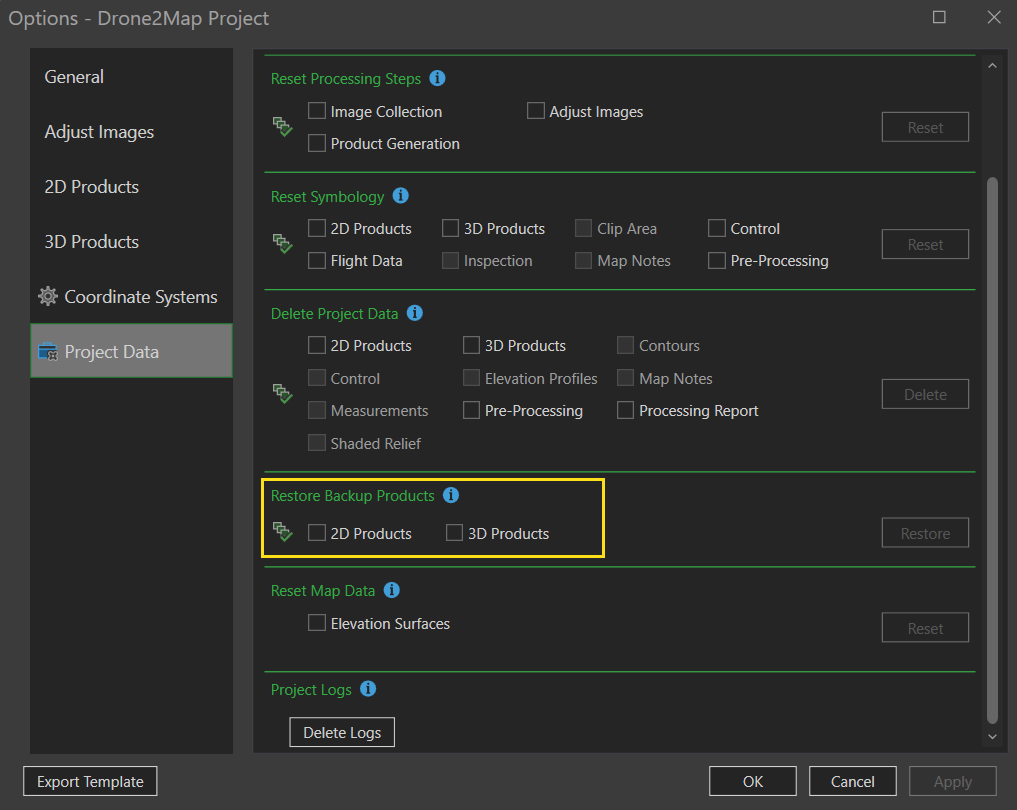Open info icon beside Reset Map Data
Screen dimensions: 1017x810
point(392,590)
